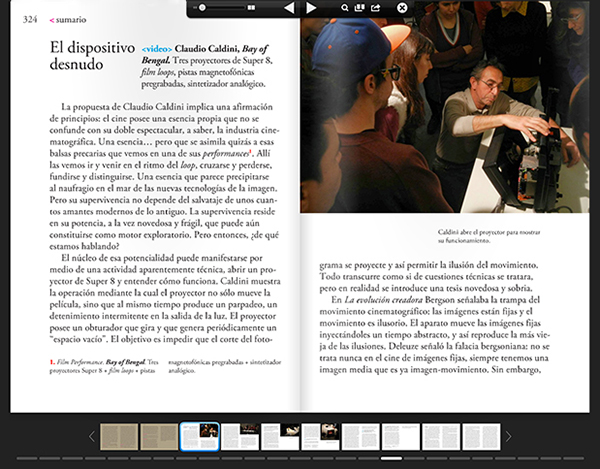The width and height of the screenshot is (600, 469).
Task: Close the viewer with X icon
Action: point(402,8)
